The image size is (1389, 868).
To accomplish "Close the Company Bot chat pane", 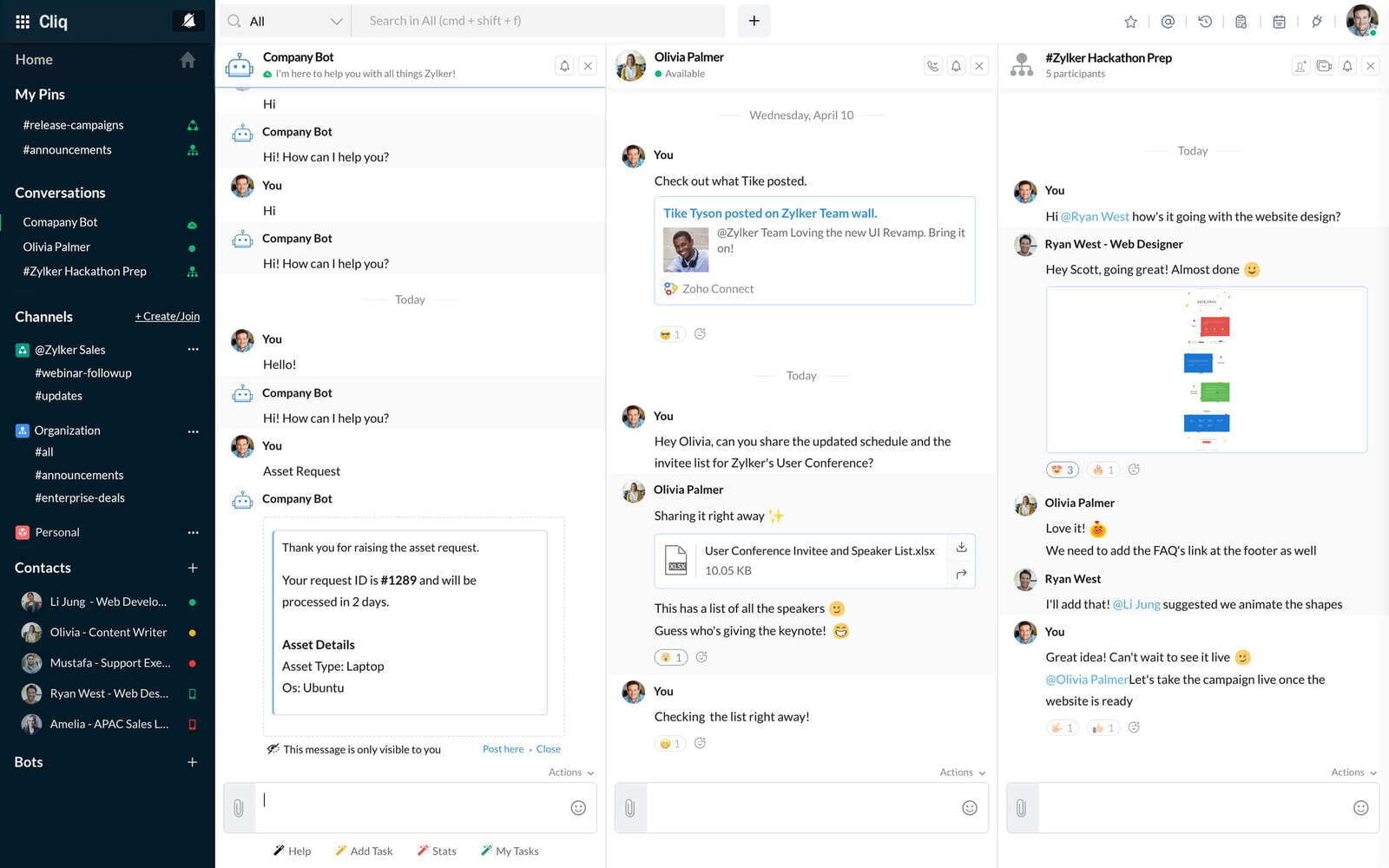I will [x=588, y=66].
